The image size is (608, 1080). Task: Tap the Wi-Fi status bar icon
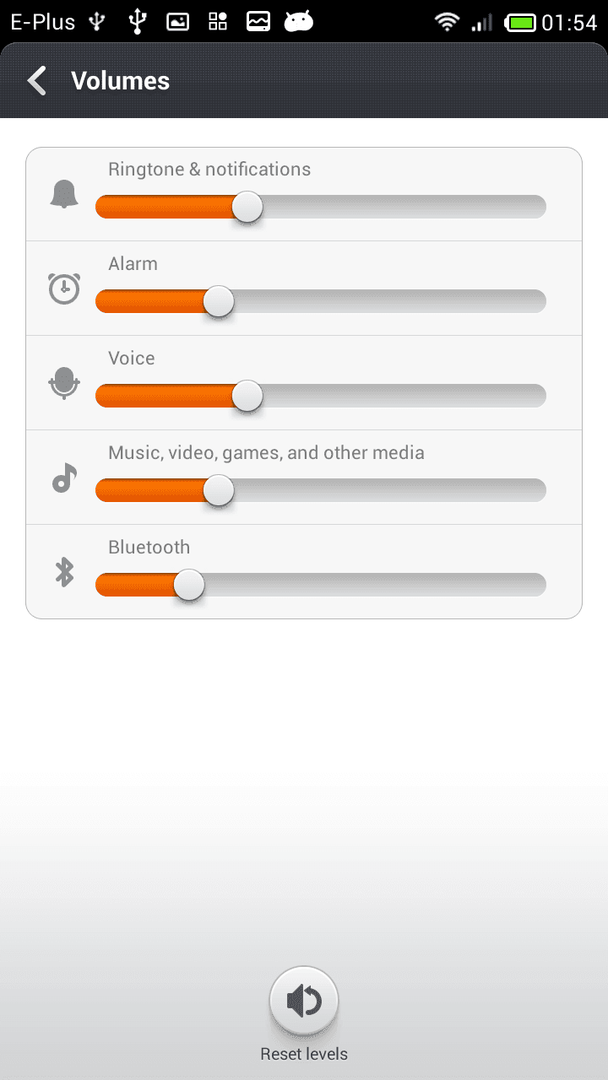click(447, 22)
